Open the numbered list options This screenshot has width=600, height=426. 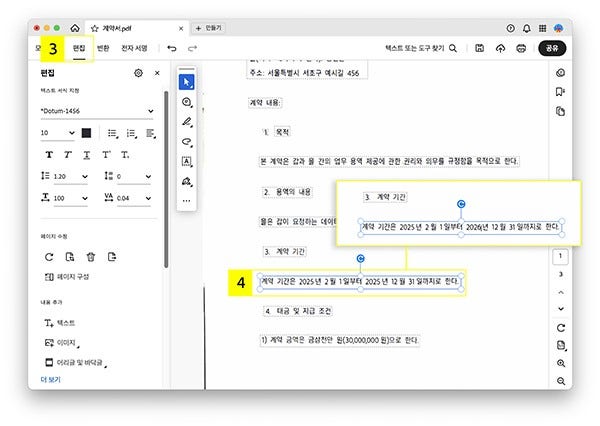pos(132,133)
